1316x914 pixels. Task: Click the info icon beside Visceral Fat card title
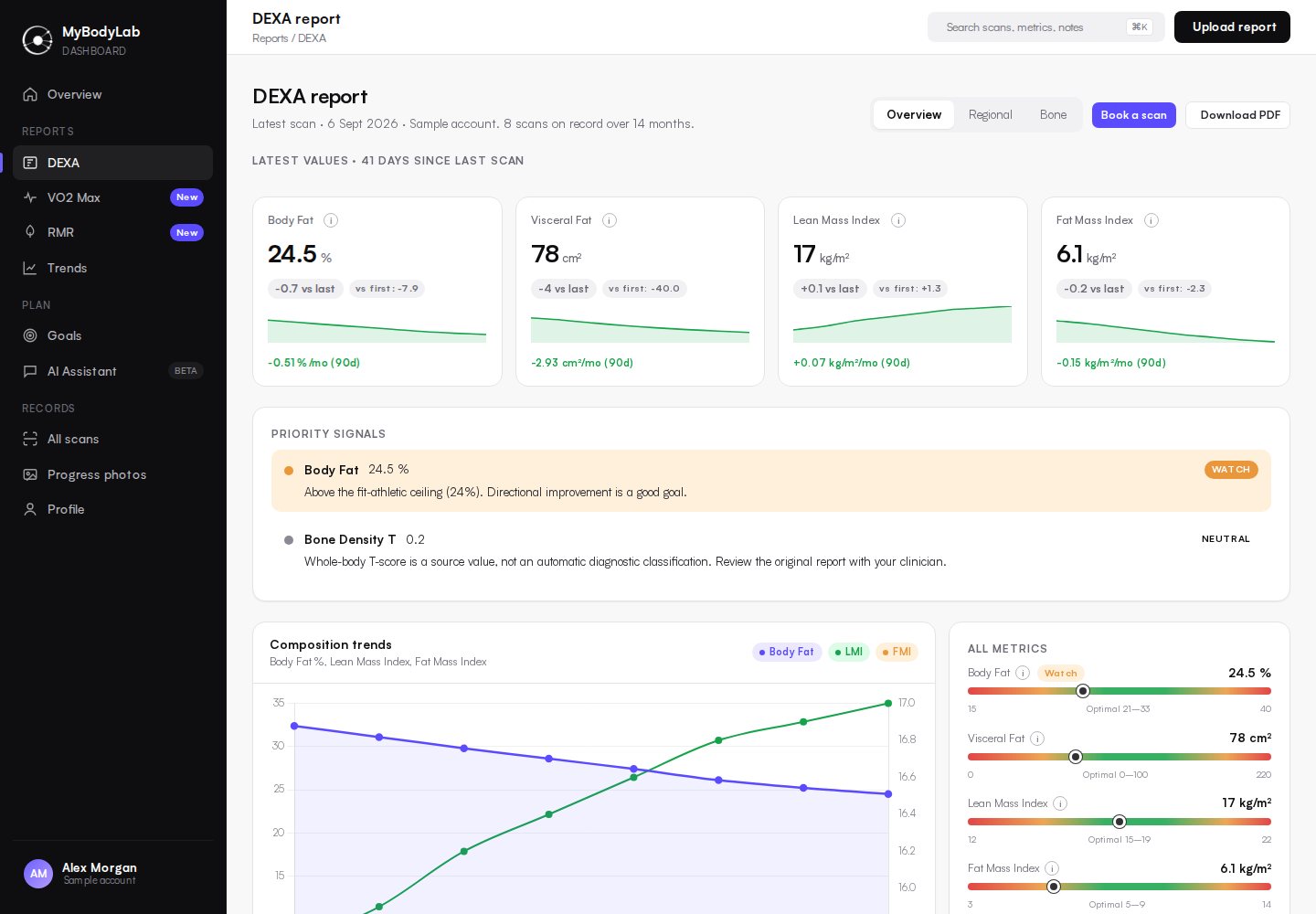pos(610,220)
